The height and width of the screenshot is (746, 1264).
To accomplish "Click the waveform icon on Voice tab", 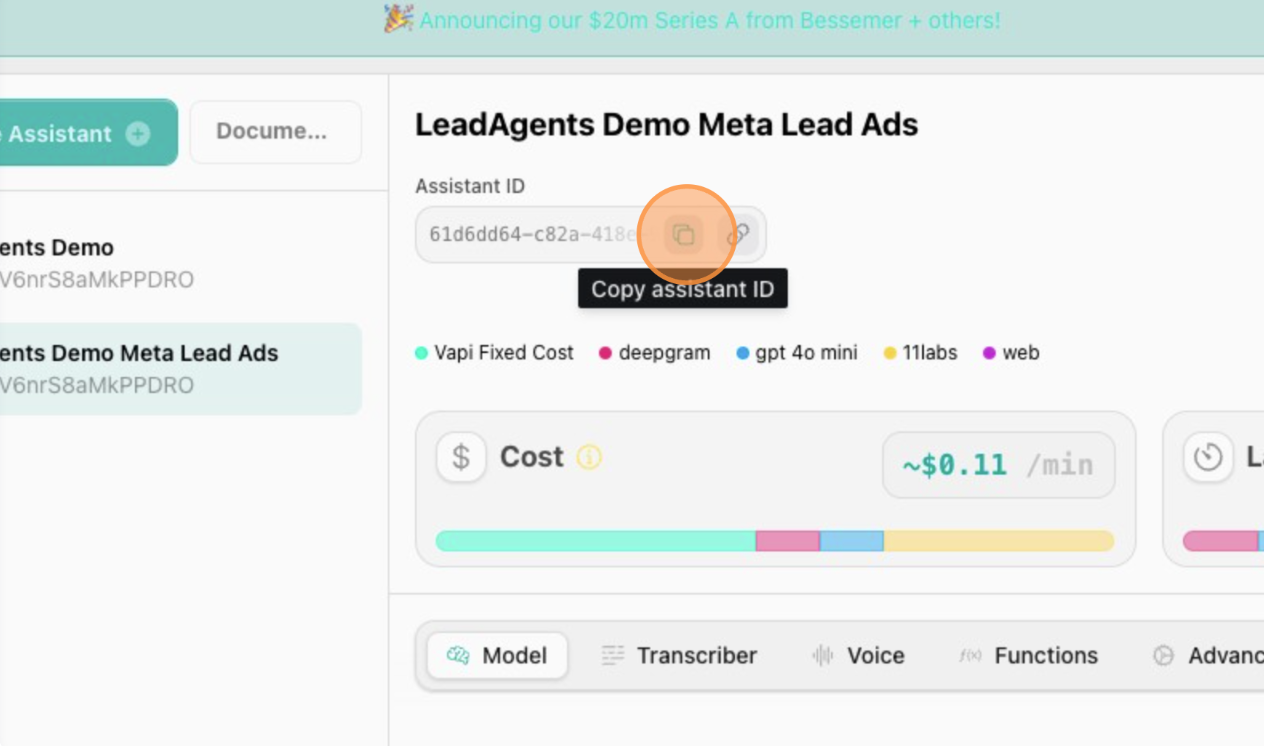I will tap(822, 656).
